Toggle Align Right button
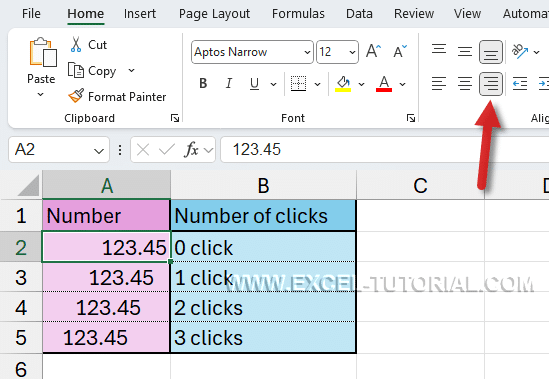Viewport: 549px width, 379px height. [491, 84]
